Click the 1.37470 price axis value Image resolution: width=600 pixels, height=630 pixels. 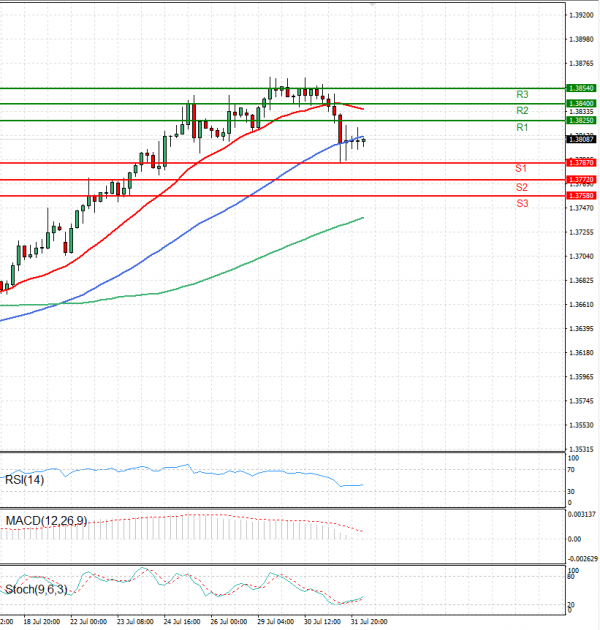[x=582, y=208]
